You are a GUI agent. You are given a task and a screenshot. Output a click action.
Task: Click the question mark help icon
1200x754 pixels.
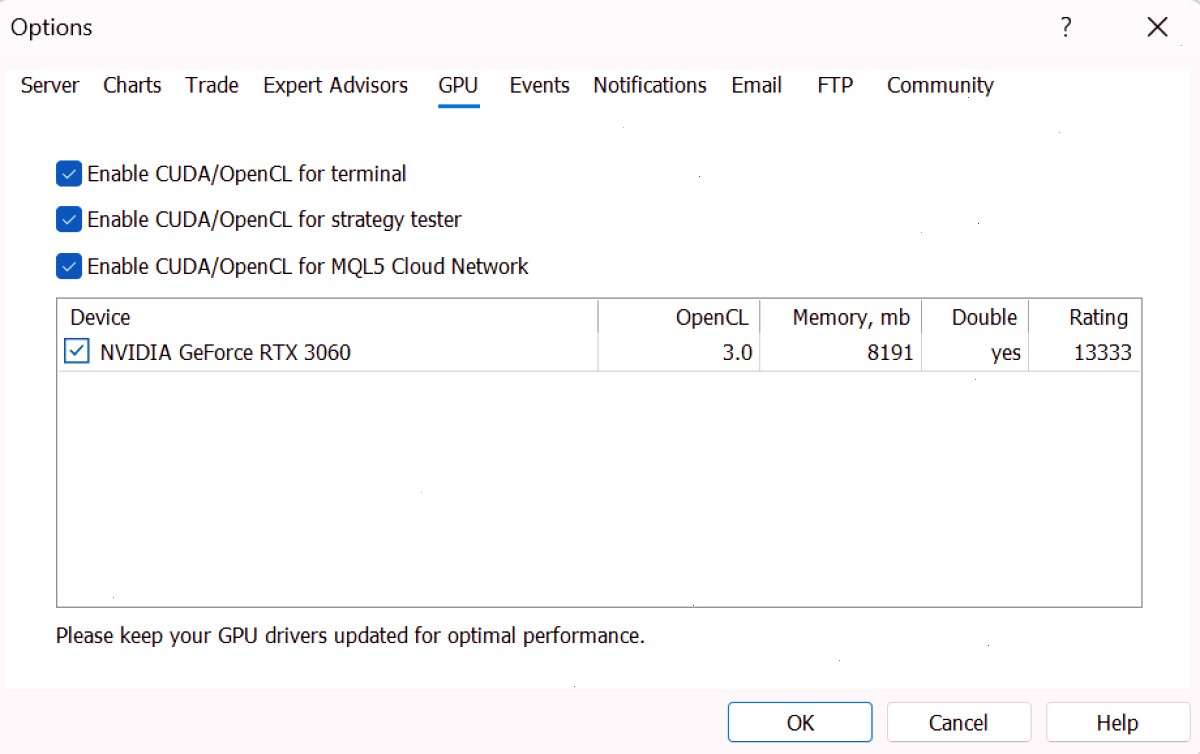point(1067,28)
